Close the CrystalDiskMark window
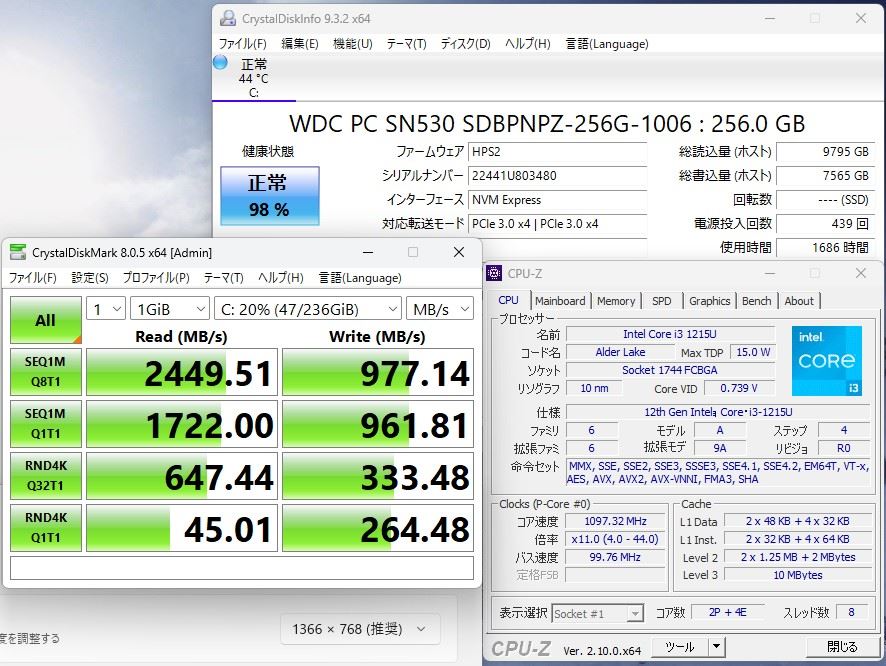The width and height of the screenshot is (886, 666). 459,252
